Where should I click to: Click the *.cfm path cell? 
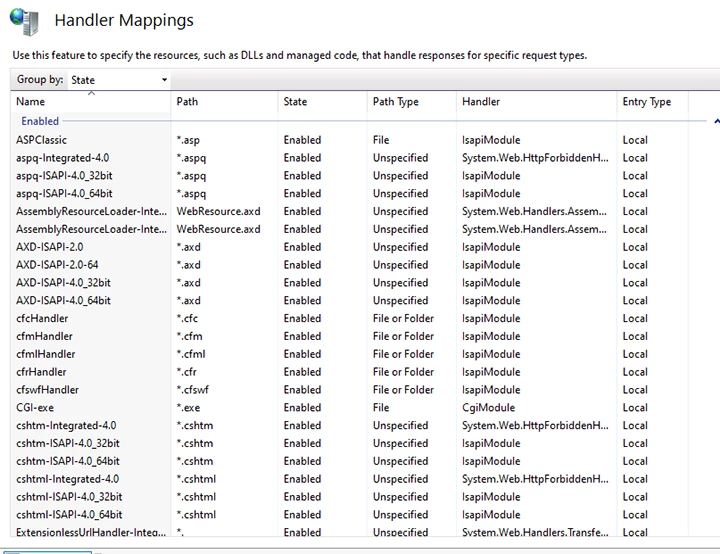tap(189, 336)
